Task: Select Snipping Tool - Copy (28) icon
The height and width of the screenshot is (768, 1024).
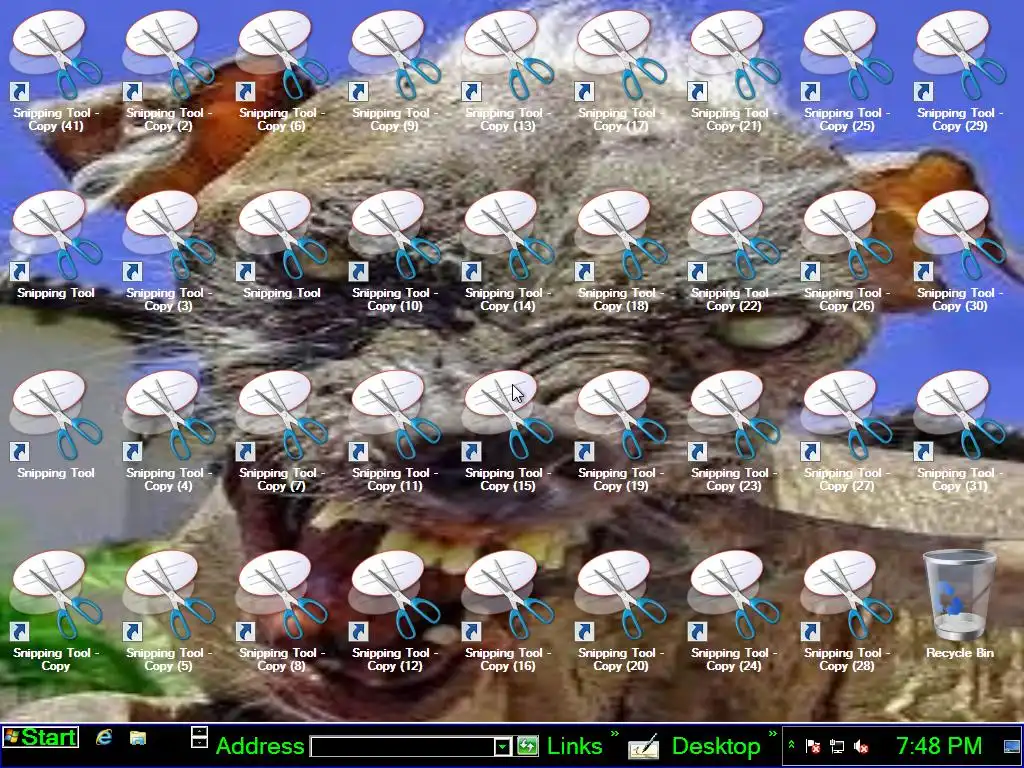Action: pos(846,611)
